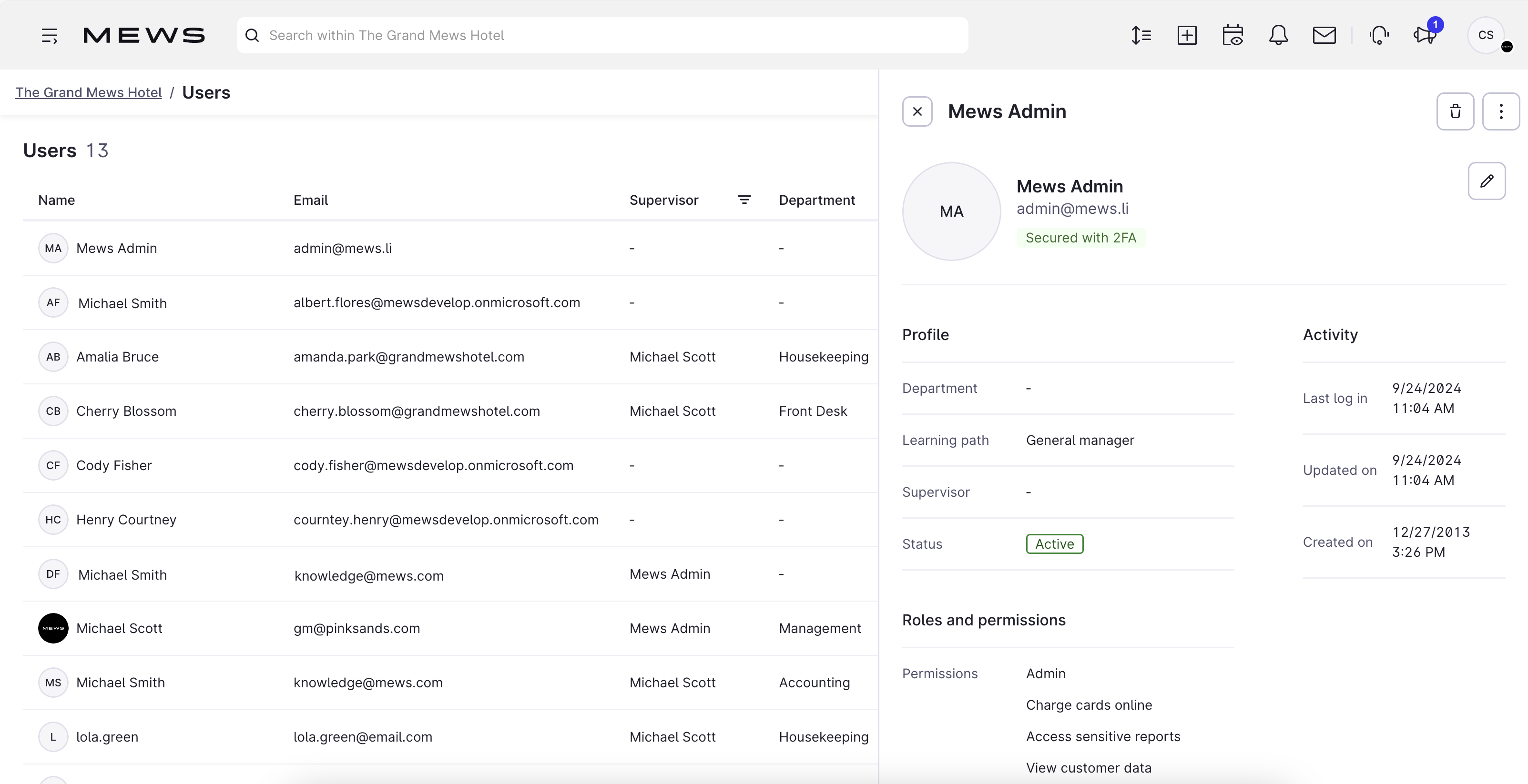Click the AB avatar for Amalia Bruce
This screenshot has height=784, width=1528.
pos(53,357)
